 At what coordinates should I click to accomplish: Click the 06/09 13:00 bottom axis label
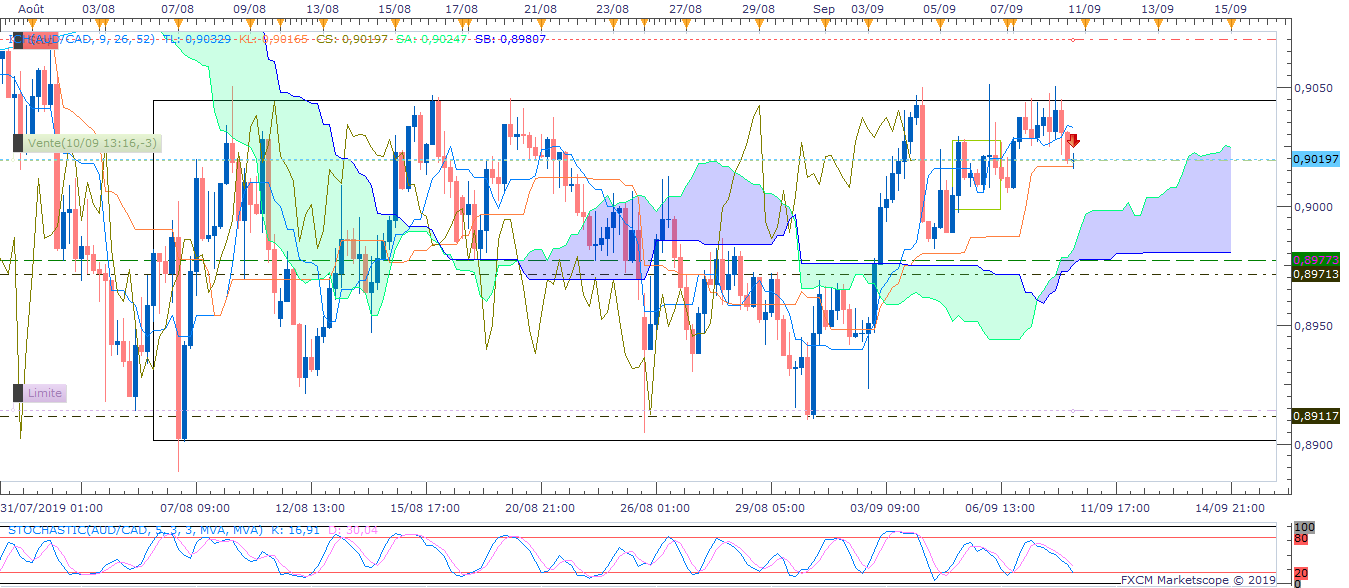pyautogui.click(x=1000, y=508)
